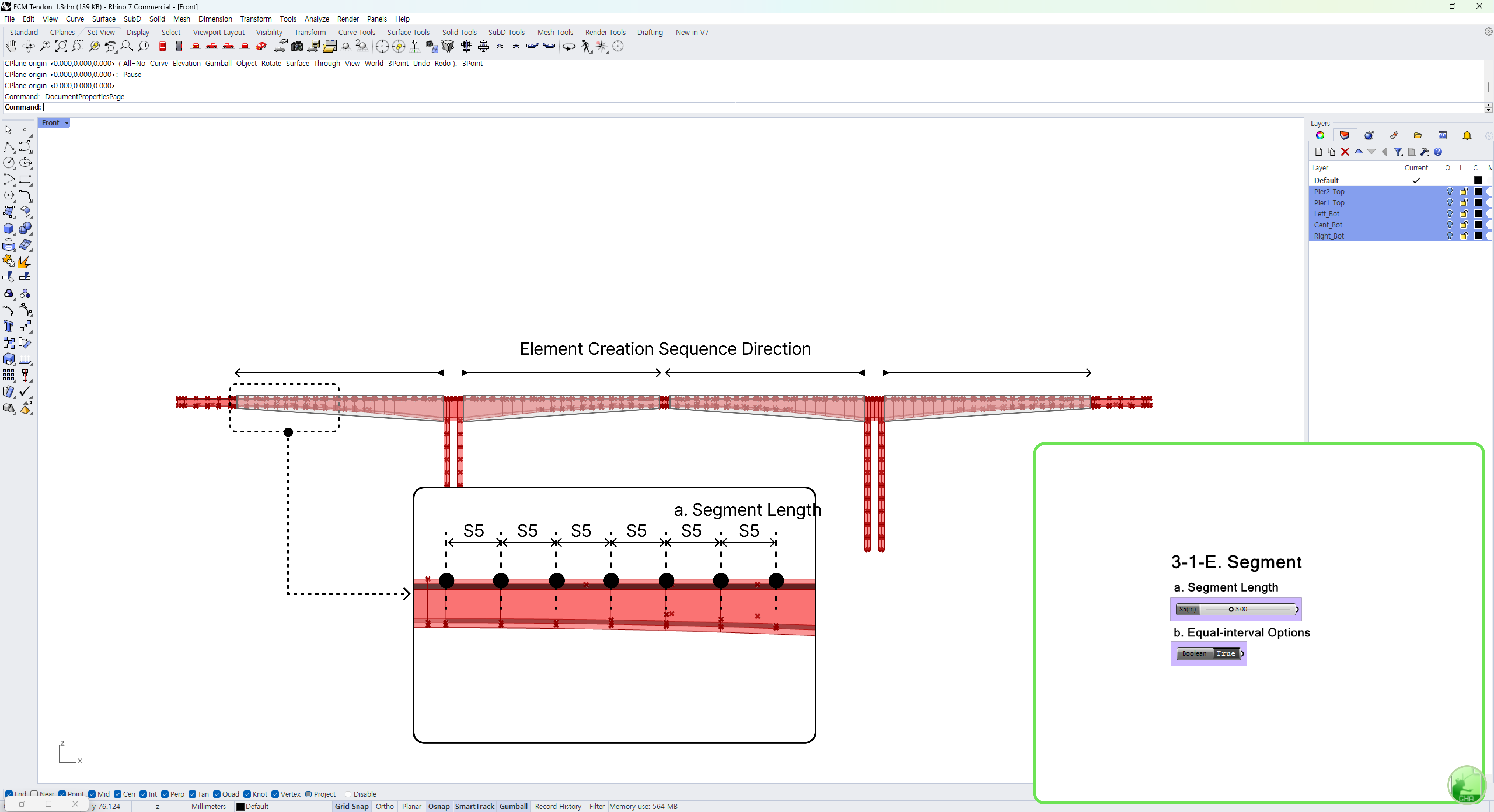Open Notifications bell panel tab
1494x812 pixels.
(1467, 136)
